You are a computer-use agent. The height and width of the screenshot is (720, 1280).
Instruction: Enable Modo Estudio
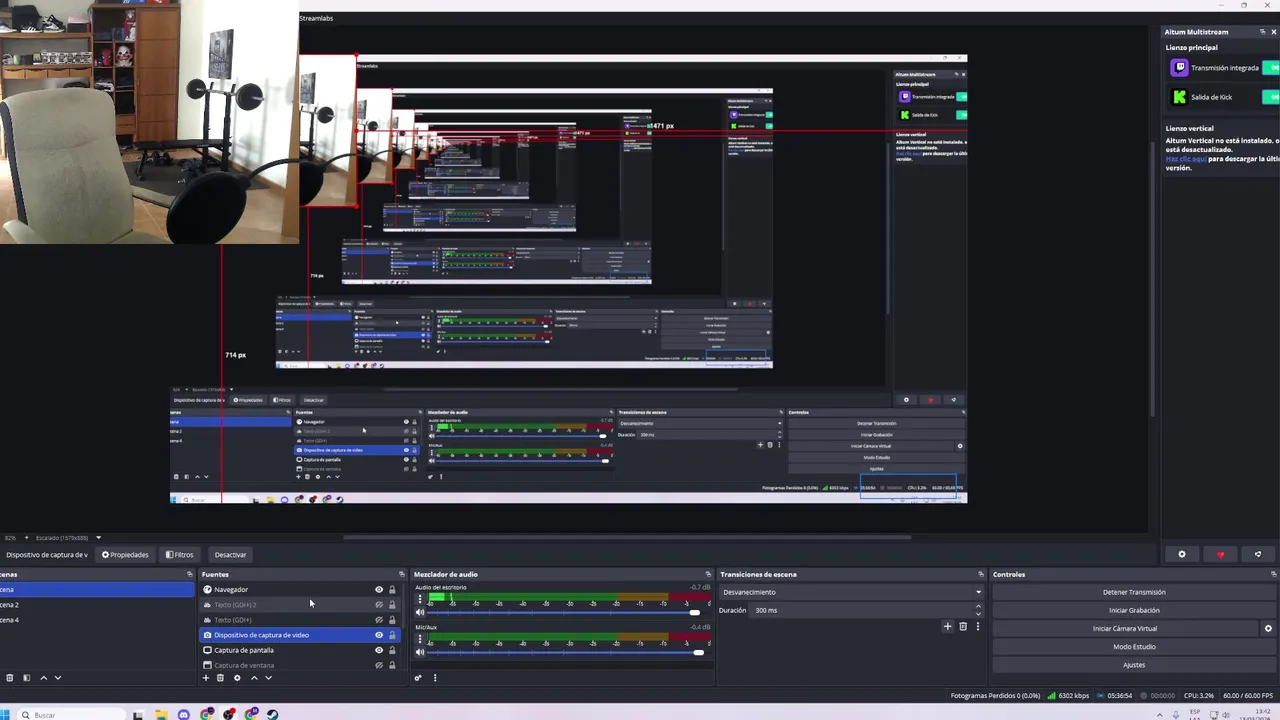[1134, 647]
